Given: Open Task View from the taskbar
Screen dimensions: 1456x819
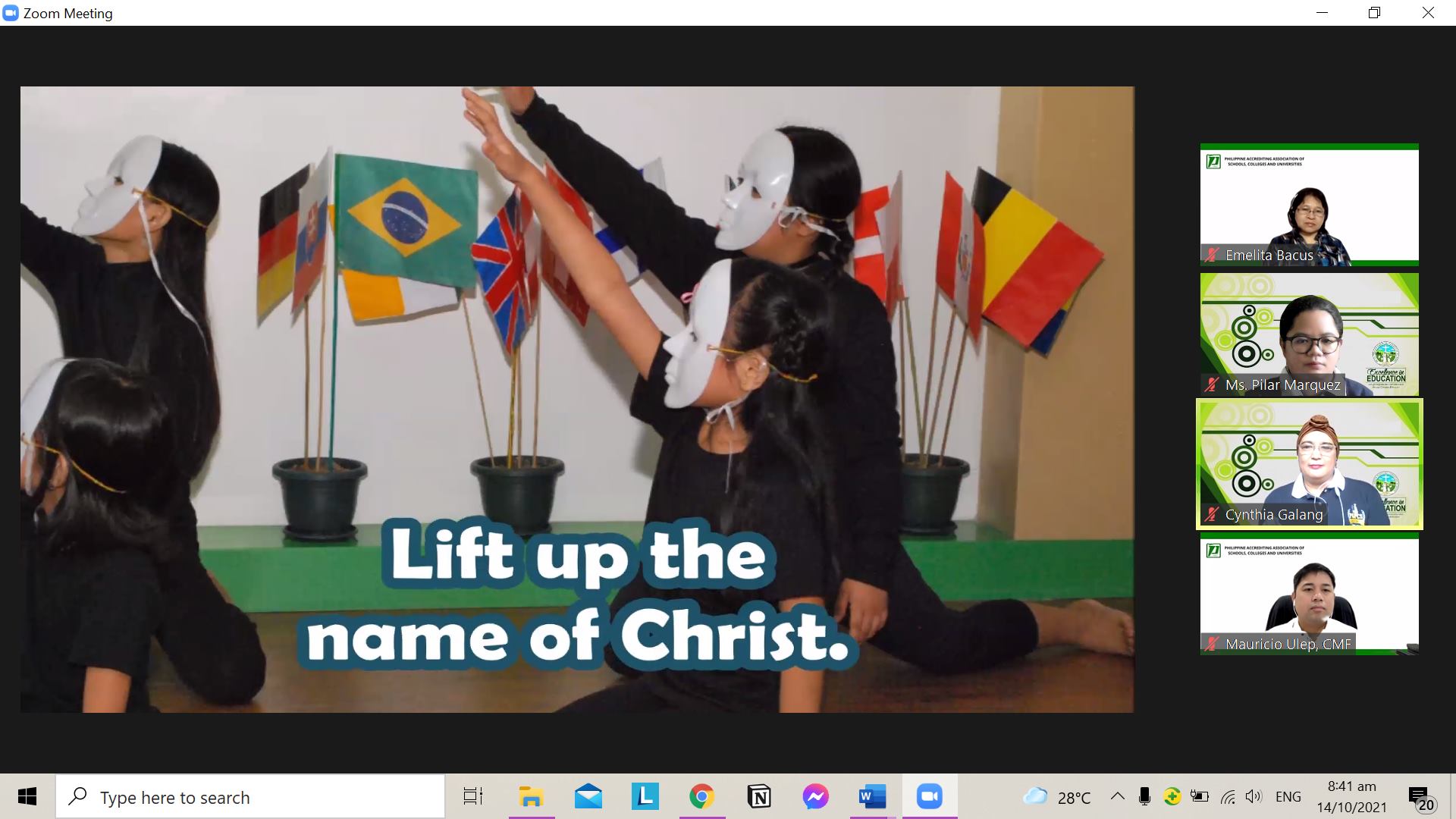Looking at the screenshot, I should (473, 796).
